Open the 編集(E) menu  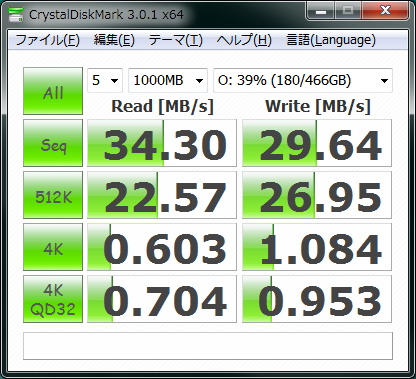coord(114,40)
